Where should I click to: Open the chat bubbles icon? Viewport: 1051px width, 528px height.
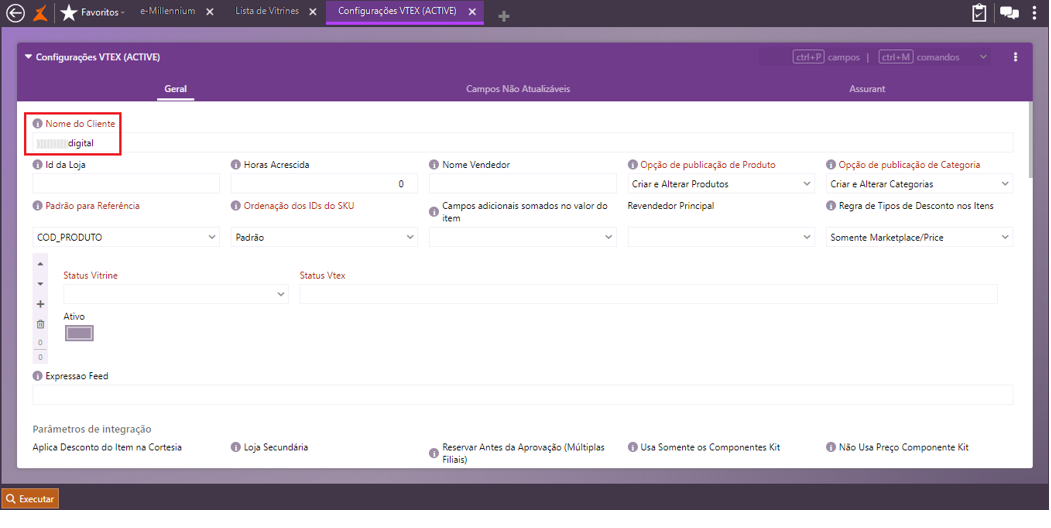(1009, 13)
